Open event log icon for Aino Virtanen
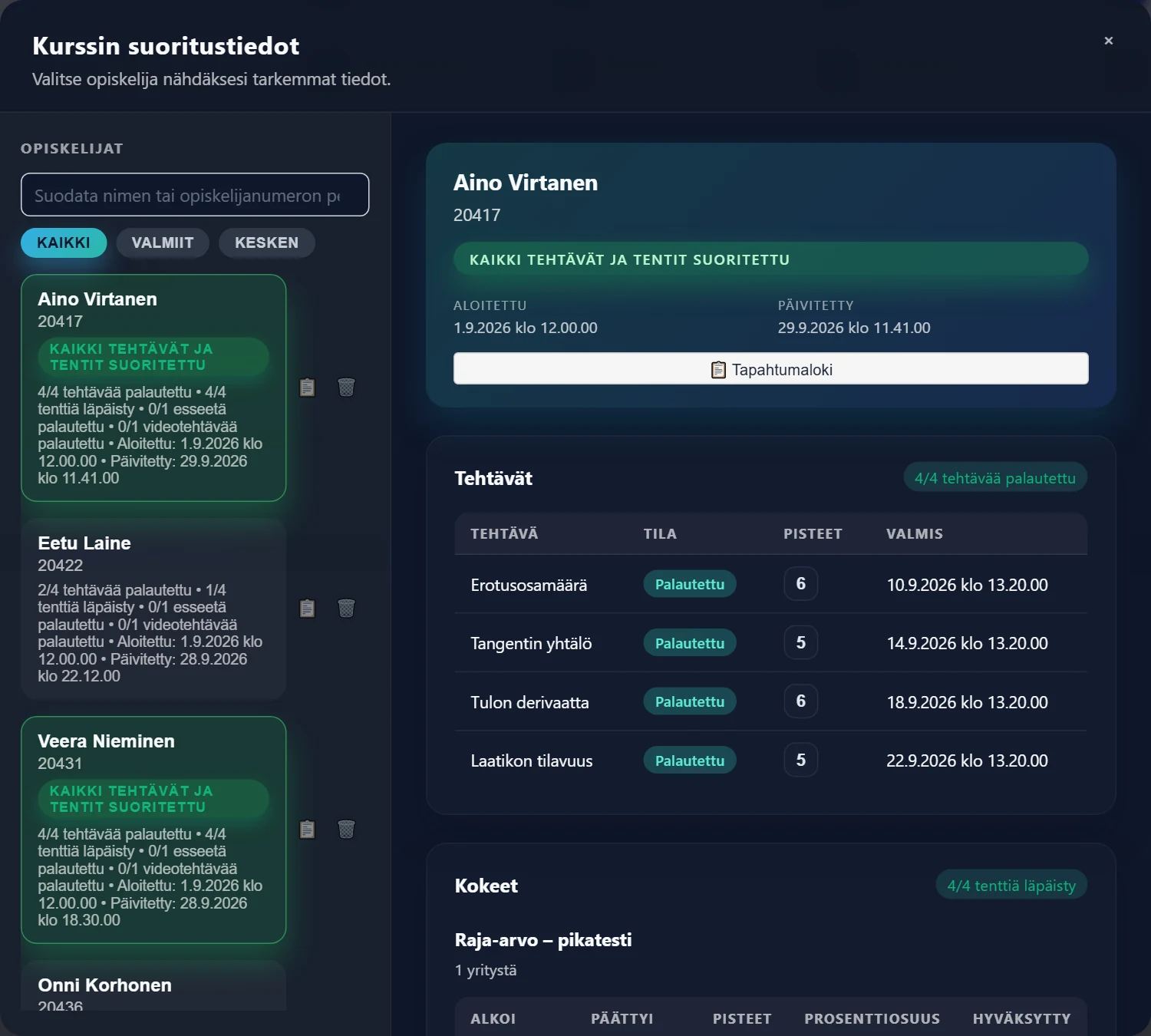Image resolution: width=1151 pixels, height=1036 pixels. click(307, 388)
